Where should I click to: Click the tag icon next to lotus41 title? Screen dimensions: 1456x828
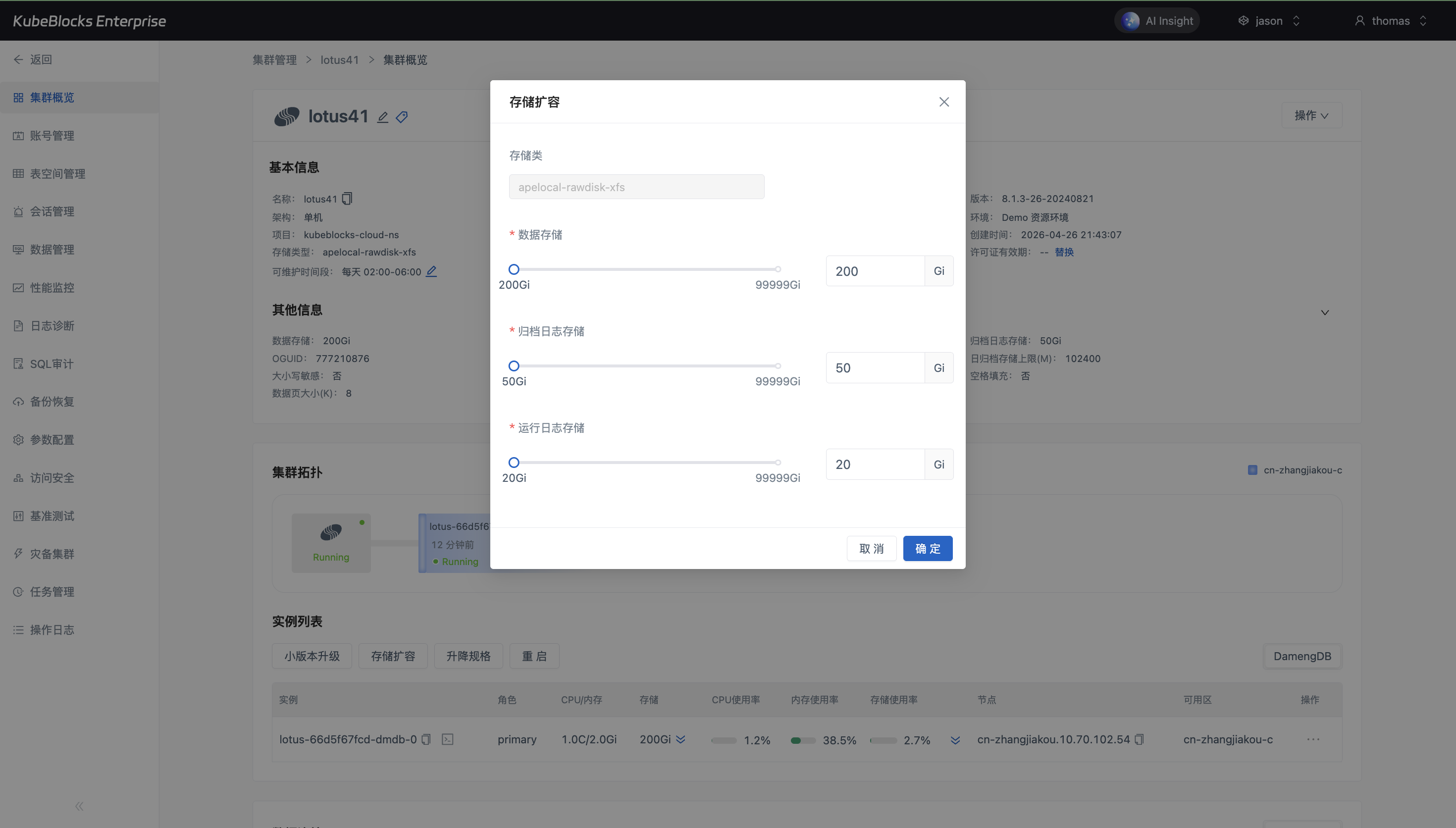pyautogui.click(x=402, y=117)
